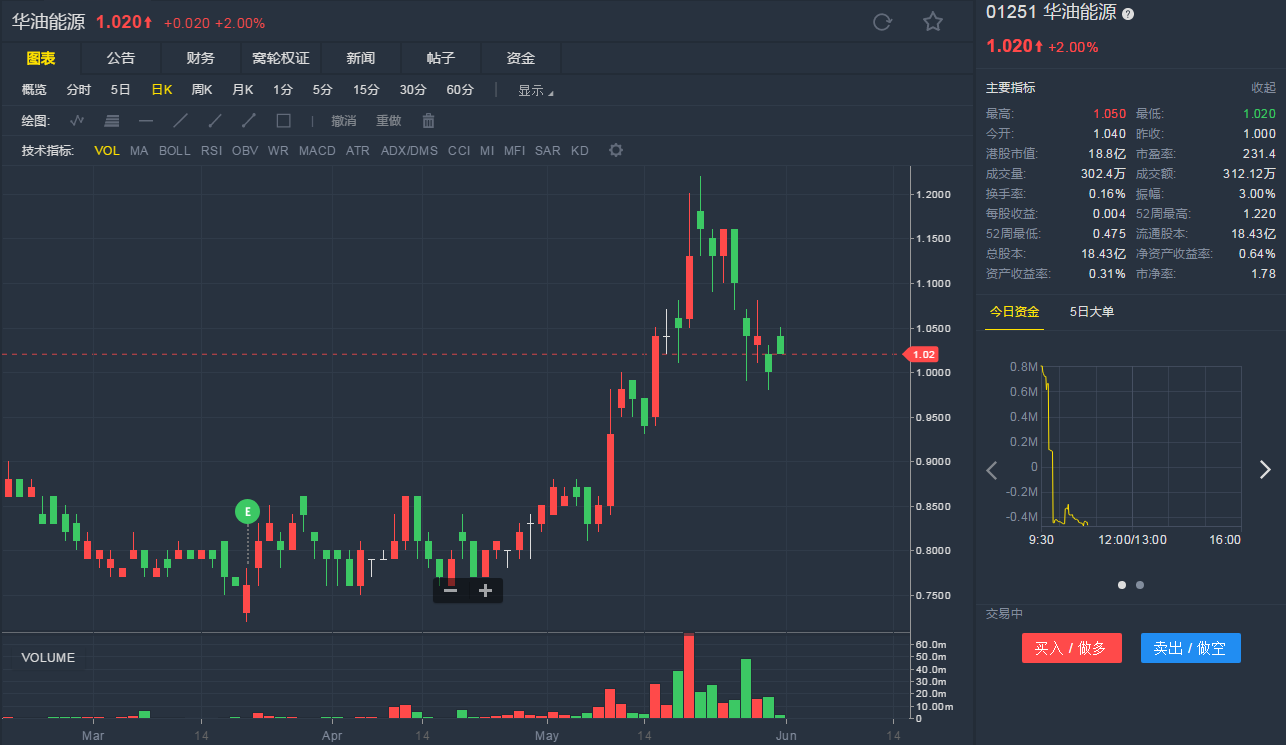Image resolution: width=1286 pixels, height=745 pixels.
Task: Select the rectangle drawing tool
Action: pyautogui.click(x=283, y=121)
